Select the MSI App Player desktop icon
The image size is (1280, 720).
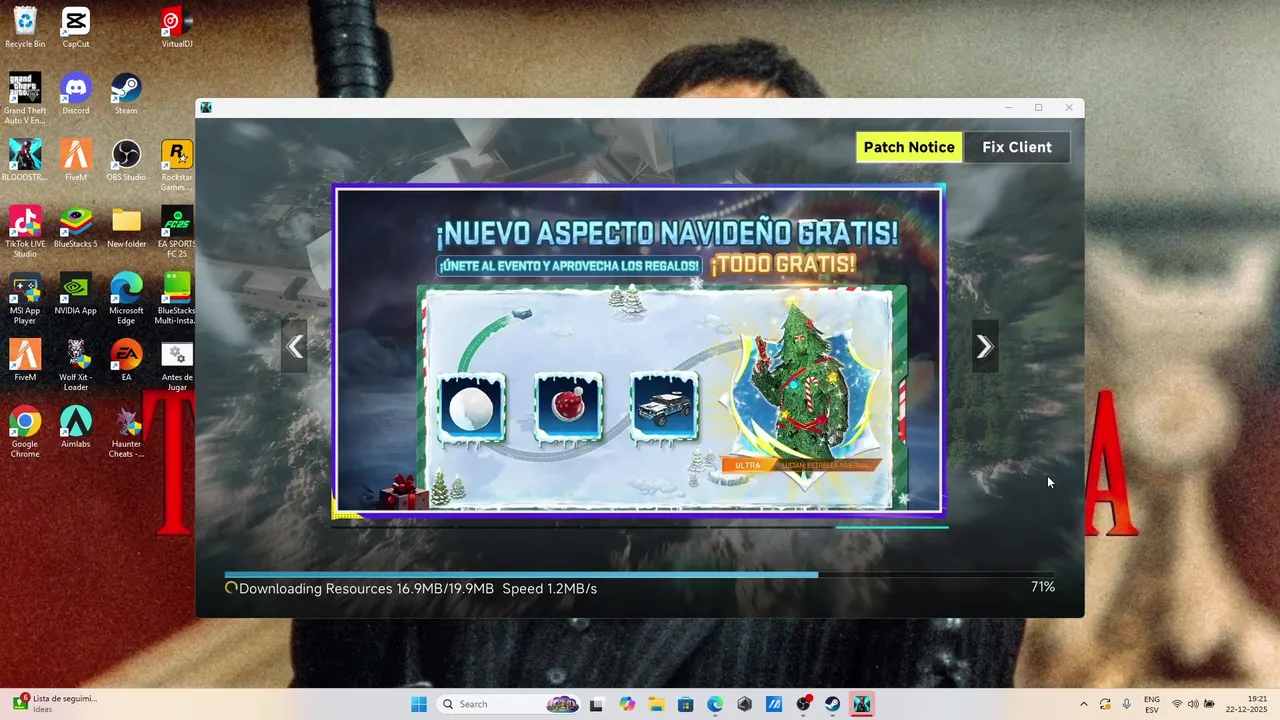(25, 298)
